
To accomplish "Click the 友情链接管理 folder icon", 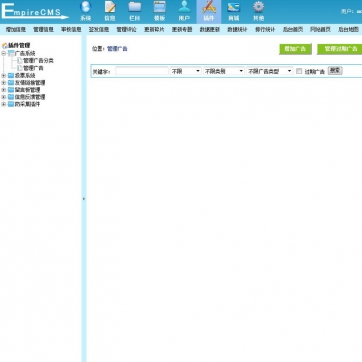I will tap(11, 83).
